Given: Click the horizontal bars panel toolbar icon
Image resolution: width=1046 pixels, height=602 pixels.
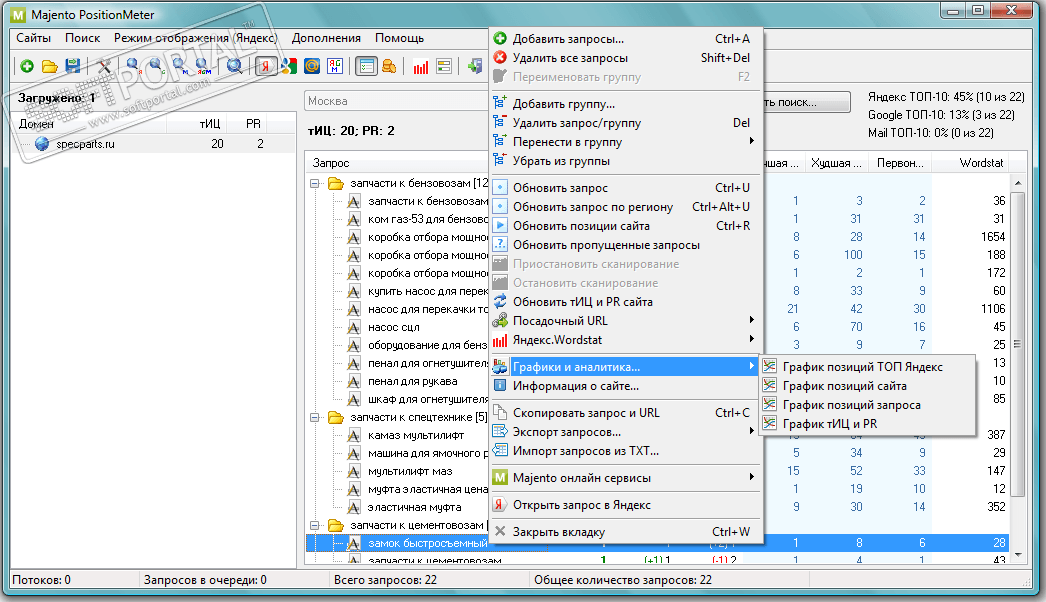Looking at the screenshot, I should pyautogui.click(x=444, y=66).
